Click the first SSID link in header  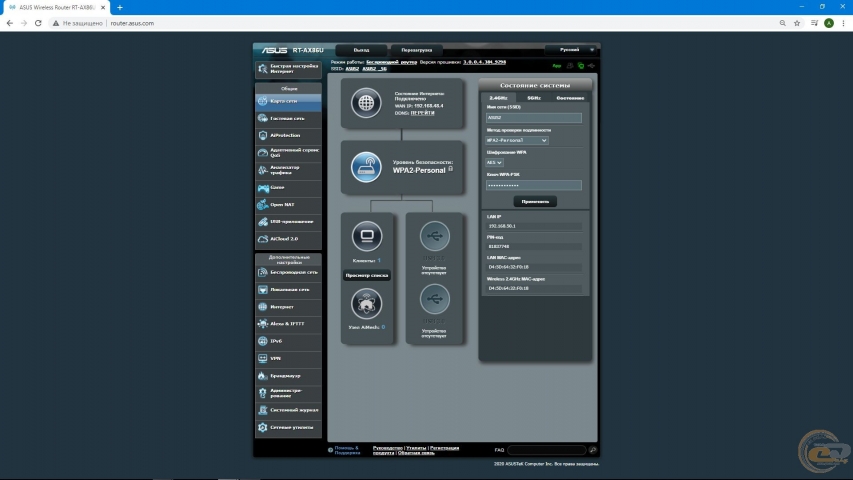(353, 69)
